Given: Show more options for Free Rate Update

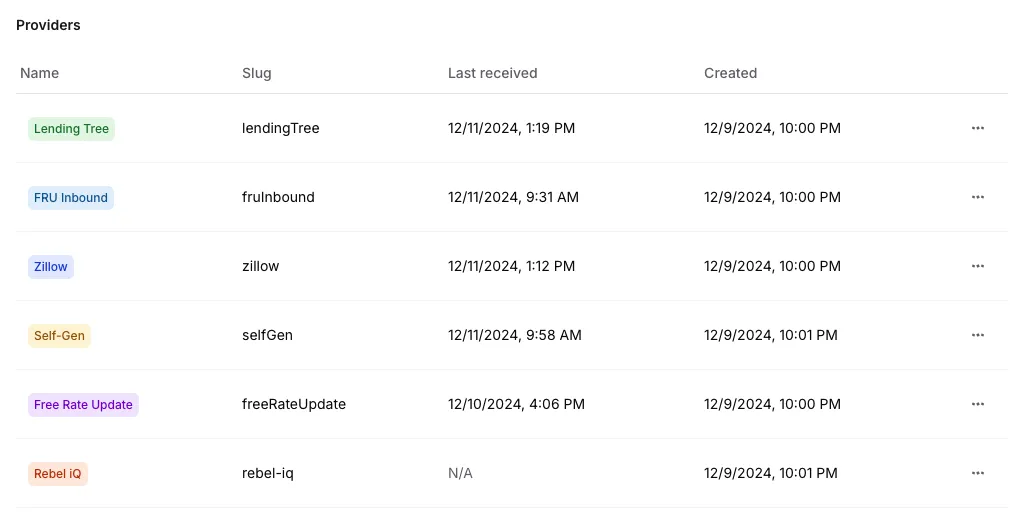Looking at the screenshot, I should pos(977,404).
